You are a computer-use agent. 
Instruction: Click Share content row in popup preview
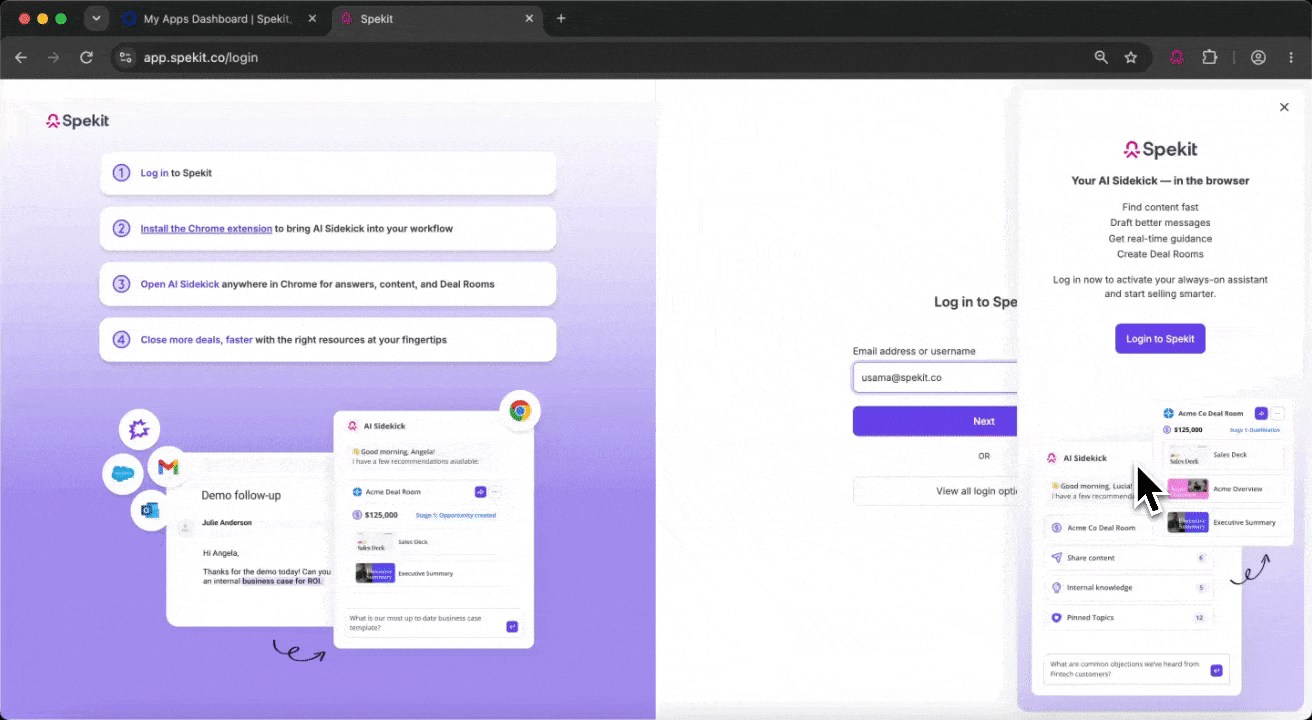(x=1128, y=558)
